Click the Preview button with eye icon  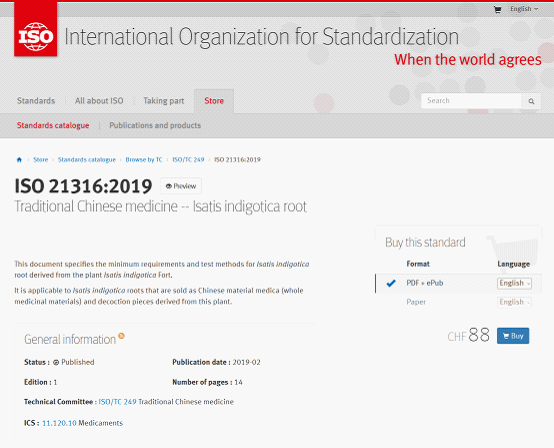[181, 186]
